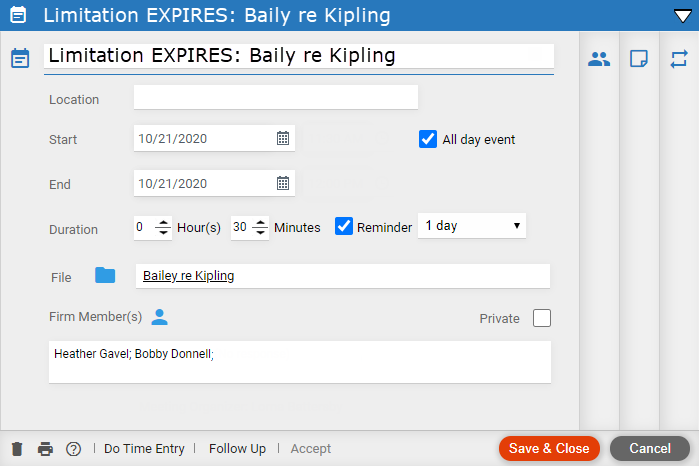This screenshot has height=466, width=699.
Task: Open Start date calendar picker
Action: tap(283, 138)
